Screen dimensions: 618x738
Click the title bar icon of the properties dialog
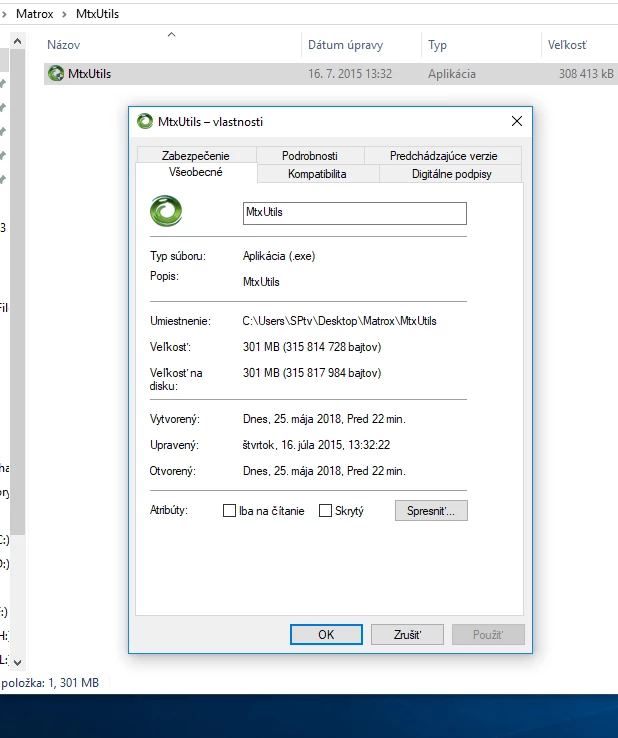145,121
